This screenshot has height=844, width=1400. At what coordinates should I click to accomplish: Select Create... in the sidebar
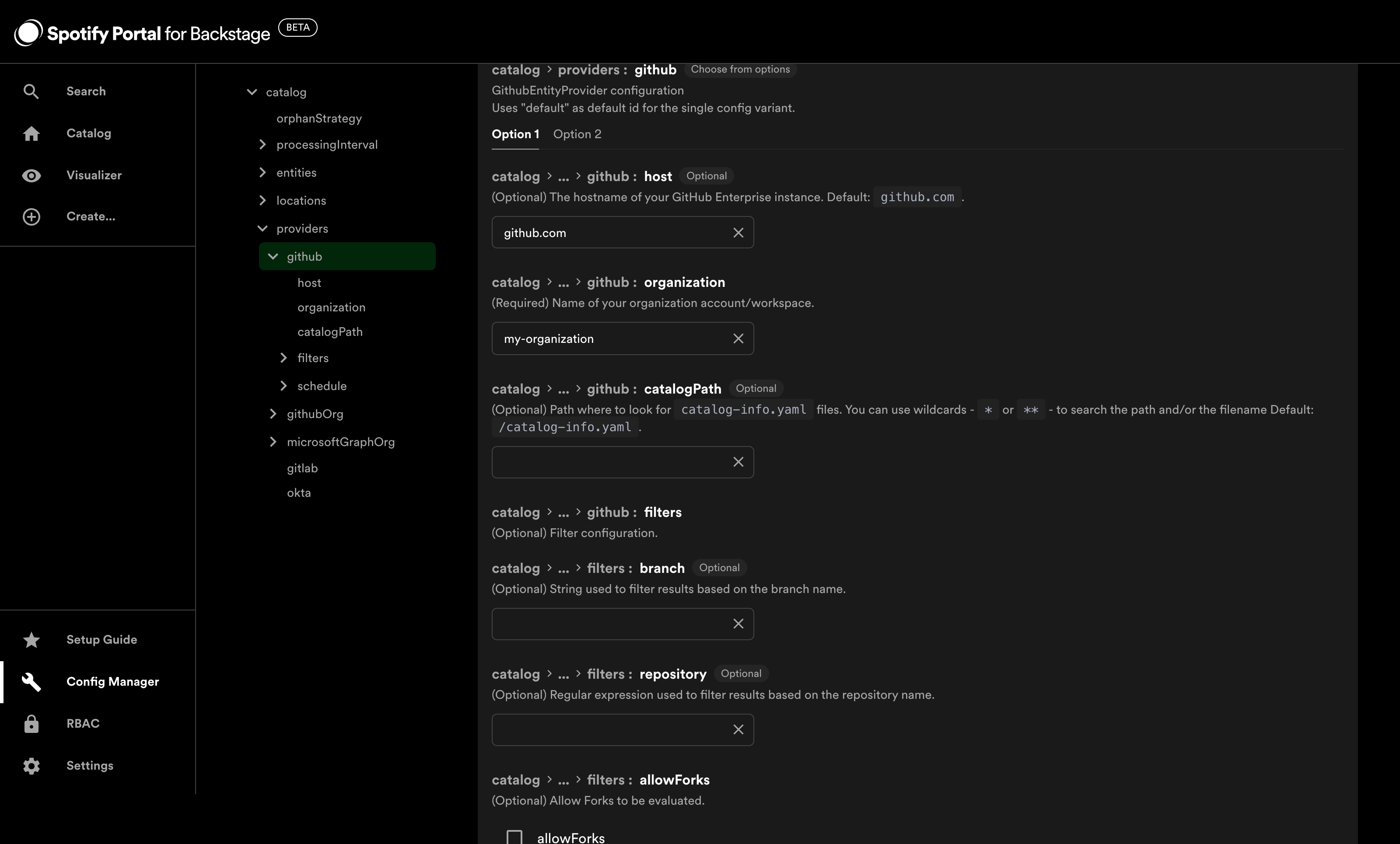point(91,216)
